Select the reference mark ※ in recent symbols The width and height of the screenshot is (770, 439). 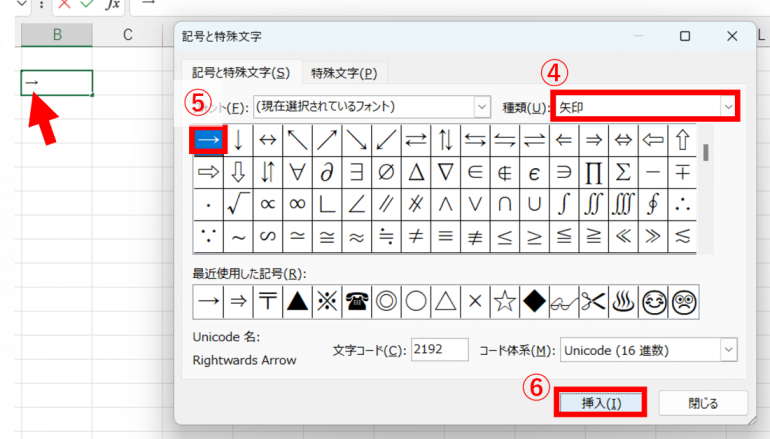point(327,302)
